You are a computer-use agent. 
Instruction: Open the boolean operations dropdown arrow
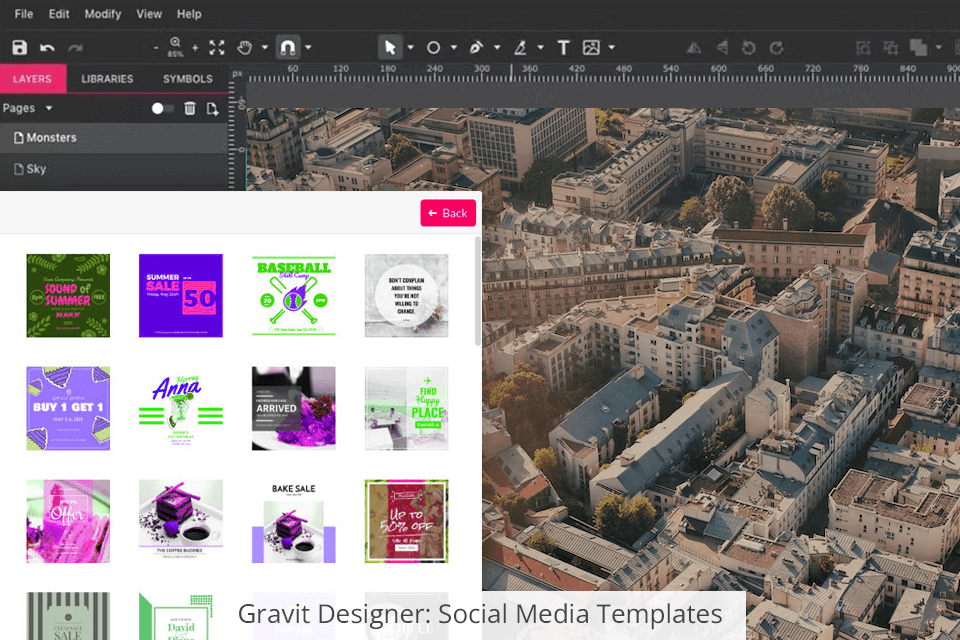939,47
